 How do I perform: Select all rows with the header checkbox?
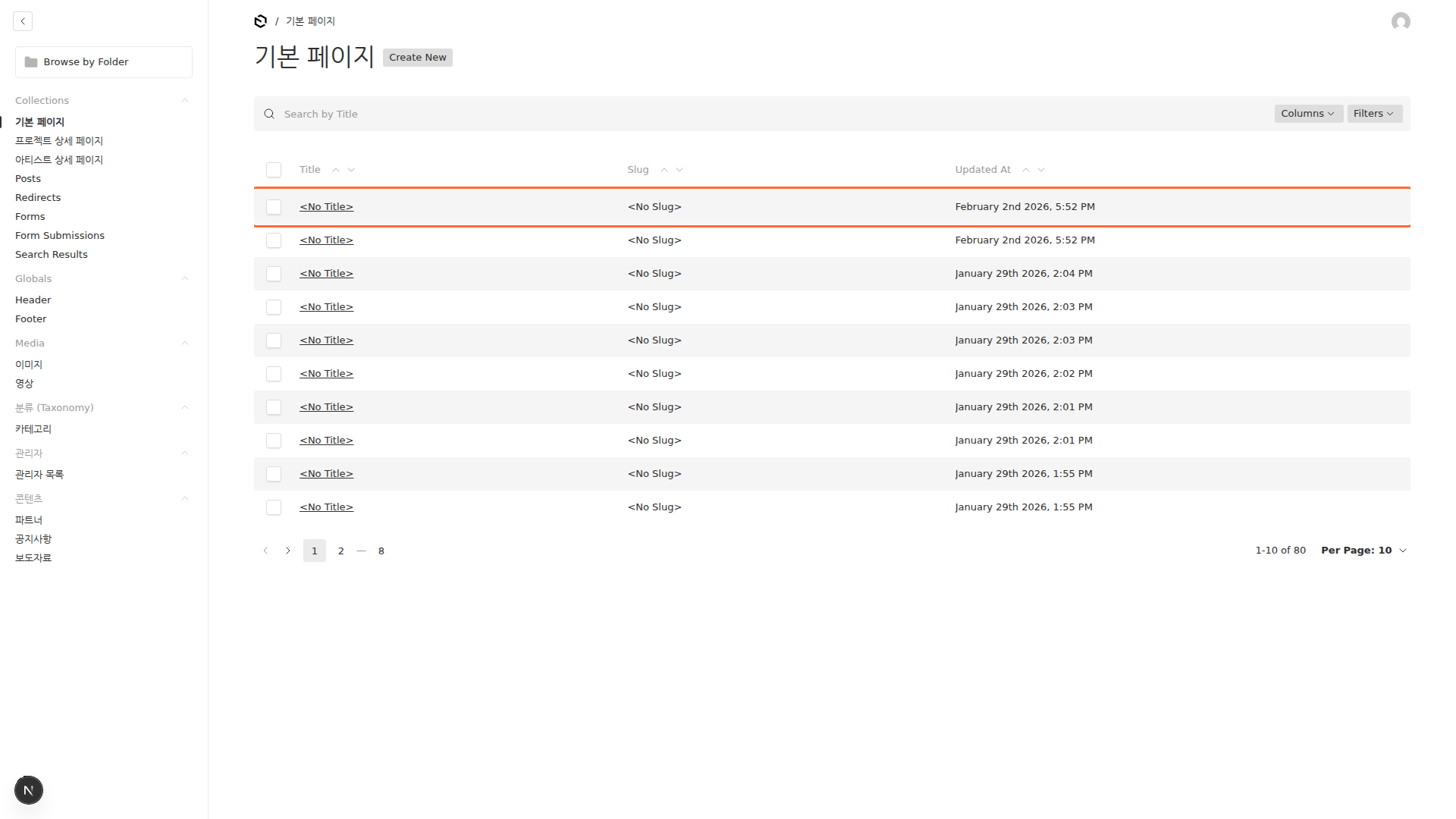274,170
